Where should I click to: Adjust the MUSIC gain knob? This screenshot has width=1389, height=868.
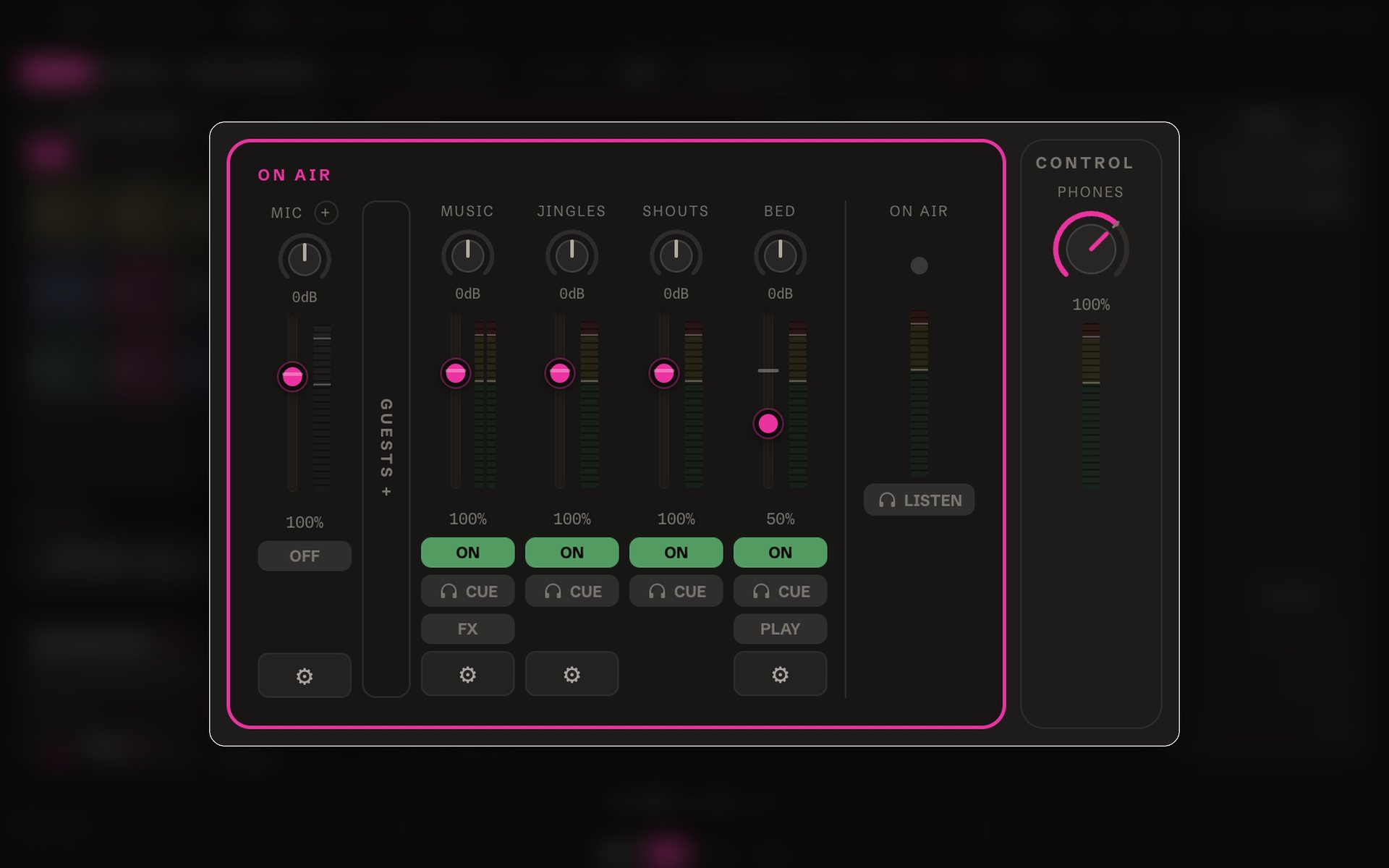tap(467, 255)
